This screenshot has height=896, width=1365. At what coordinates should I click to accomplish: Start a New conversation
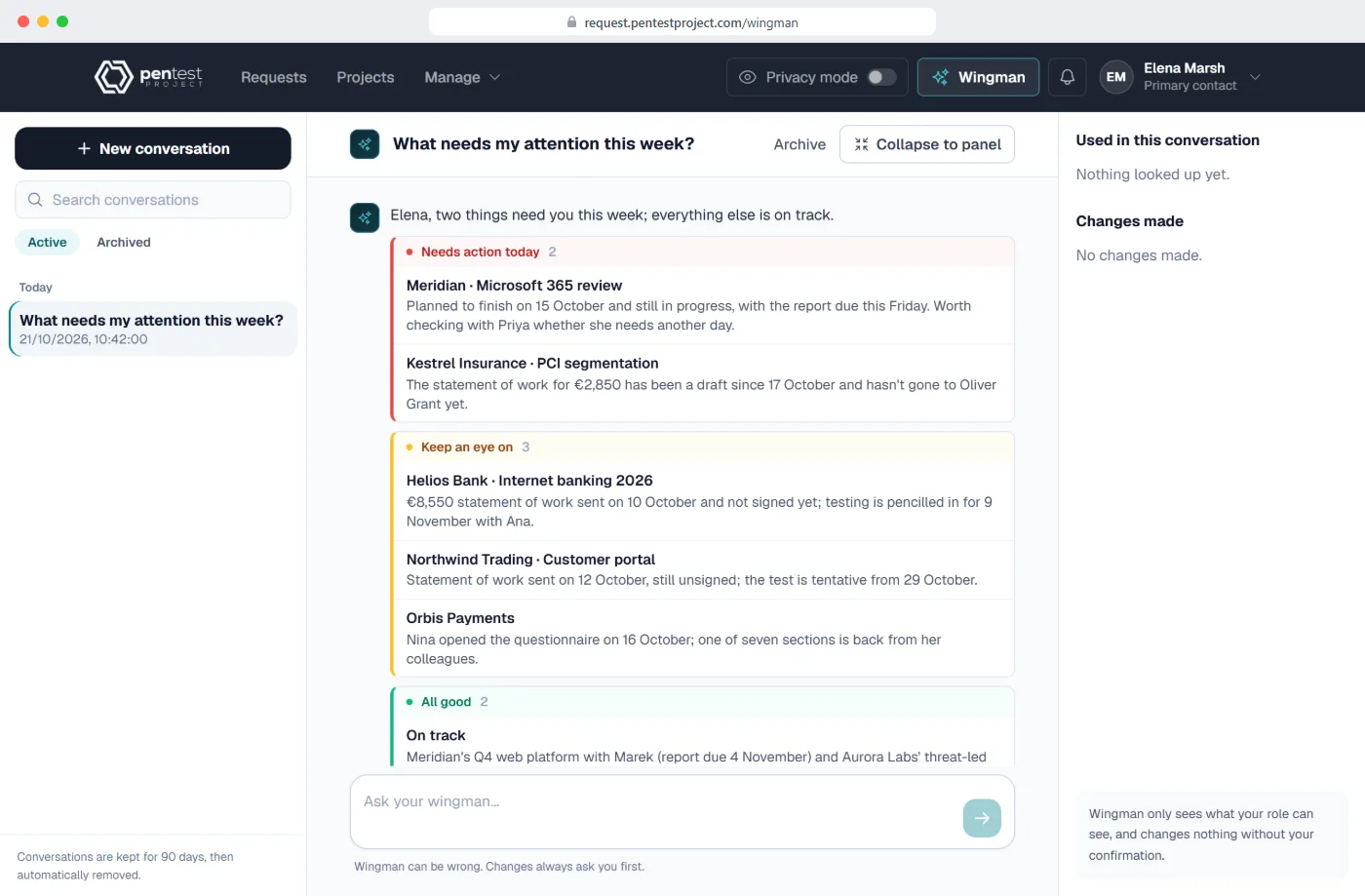153,148
